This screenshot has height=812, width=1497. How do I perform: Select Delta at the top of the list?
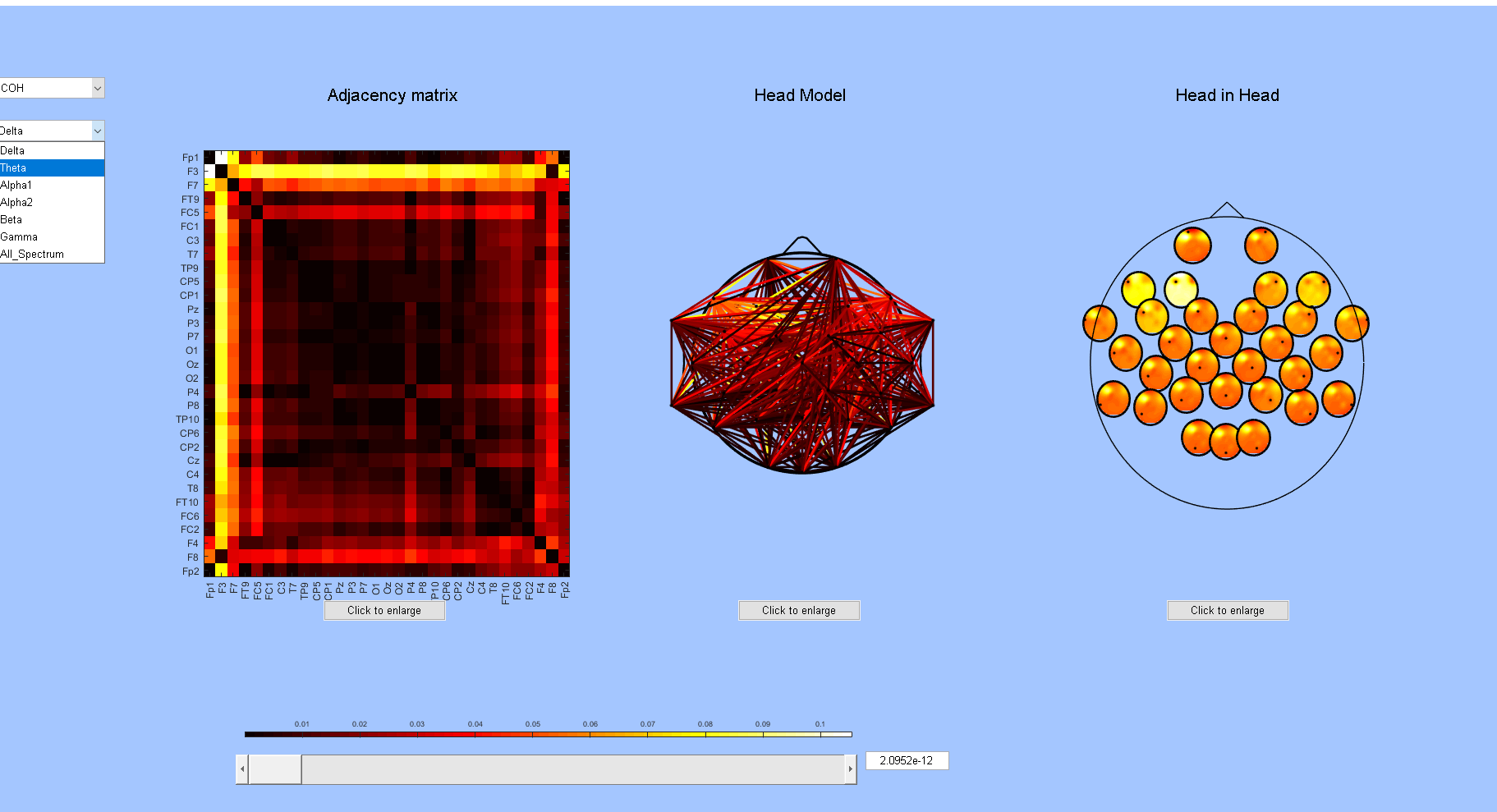tap(52, 150)
